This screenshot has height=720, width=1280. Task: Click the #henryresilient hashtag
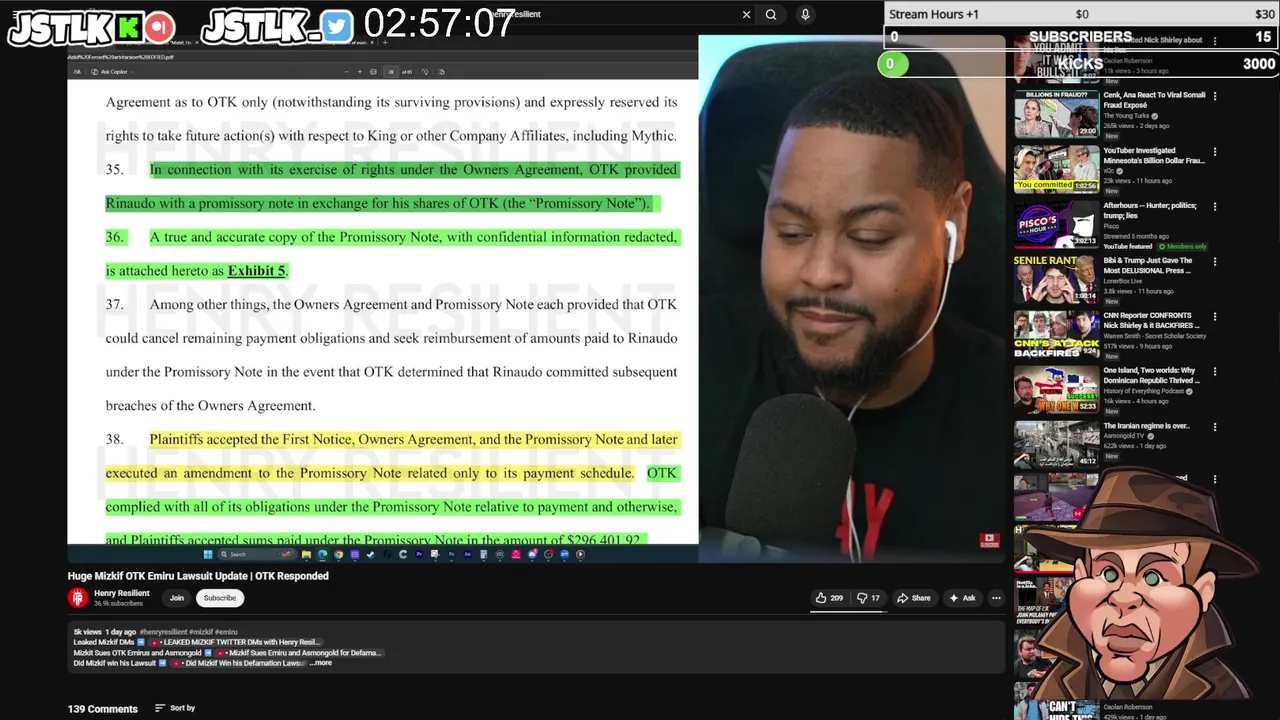coord(163,632)
